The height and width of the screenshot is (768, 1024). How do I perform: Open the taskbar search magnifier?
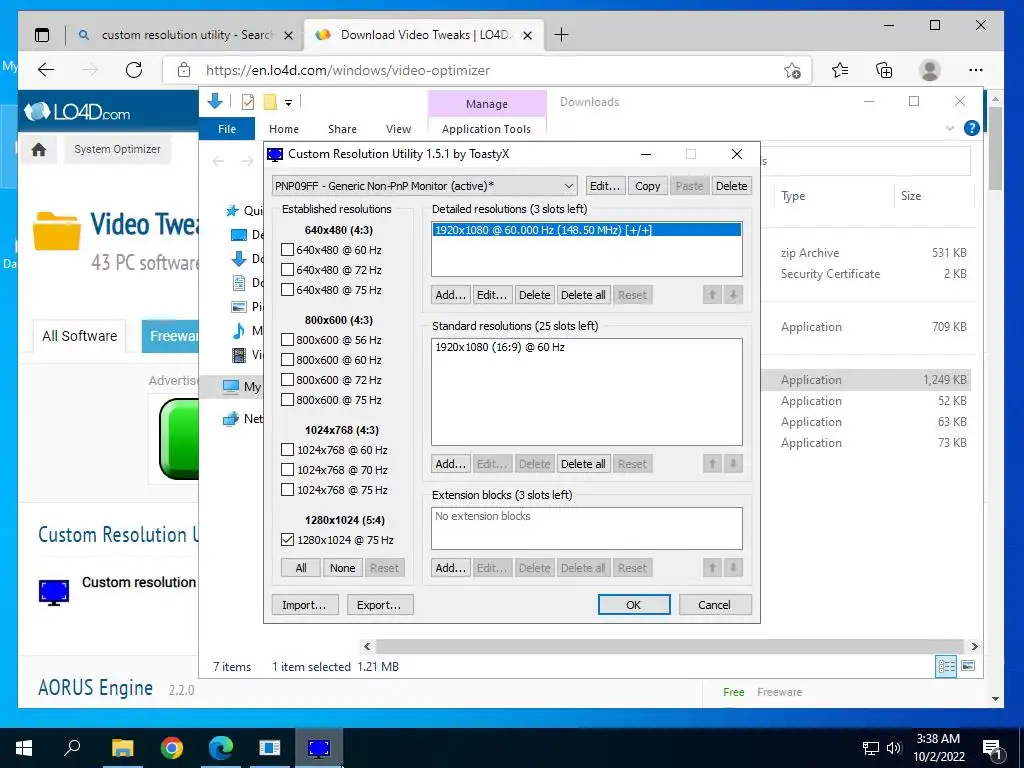click(72, 747)
